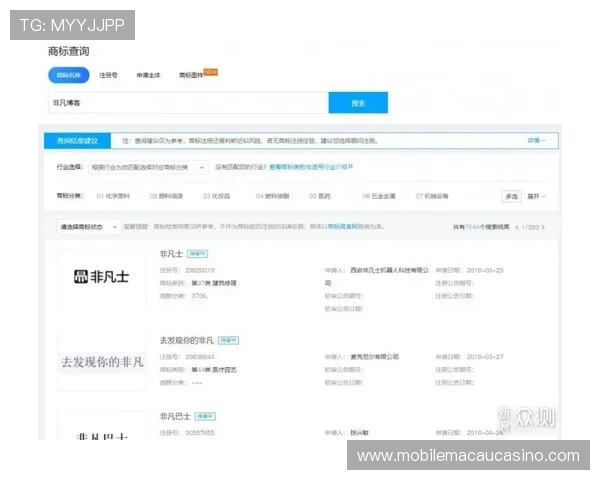The image size is (600, 480).
Task: Open the 去发现你的非凡 result title
Action: tap(187, 340)
